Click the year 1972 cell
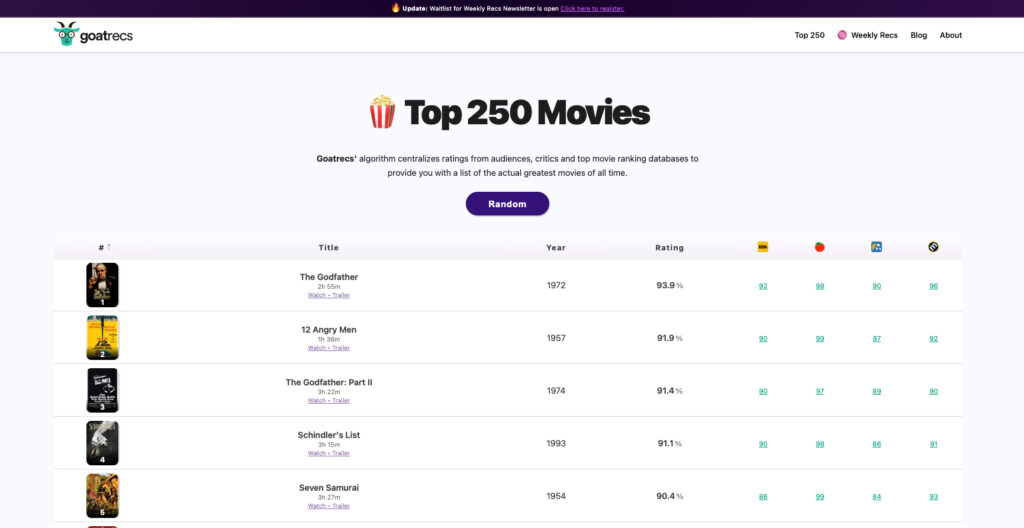 click(556, 286)
